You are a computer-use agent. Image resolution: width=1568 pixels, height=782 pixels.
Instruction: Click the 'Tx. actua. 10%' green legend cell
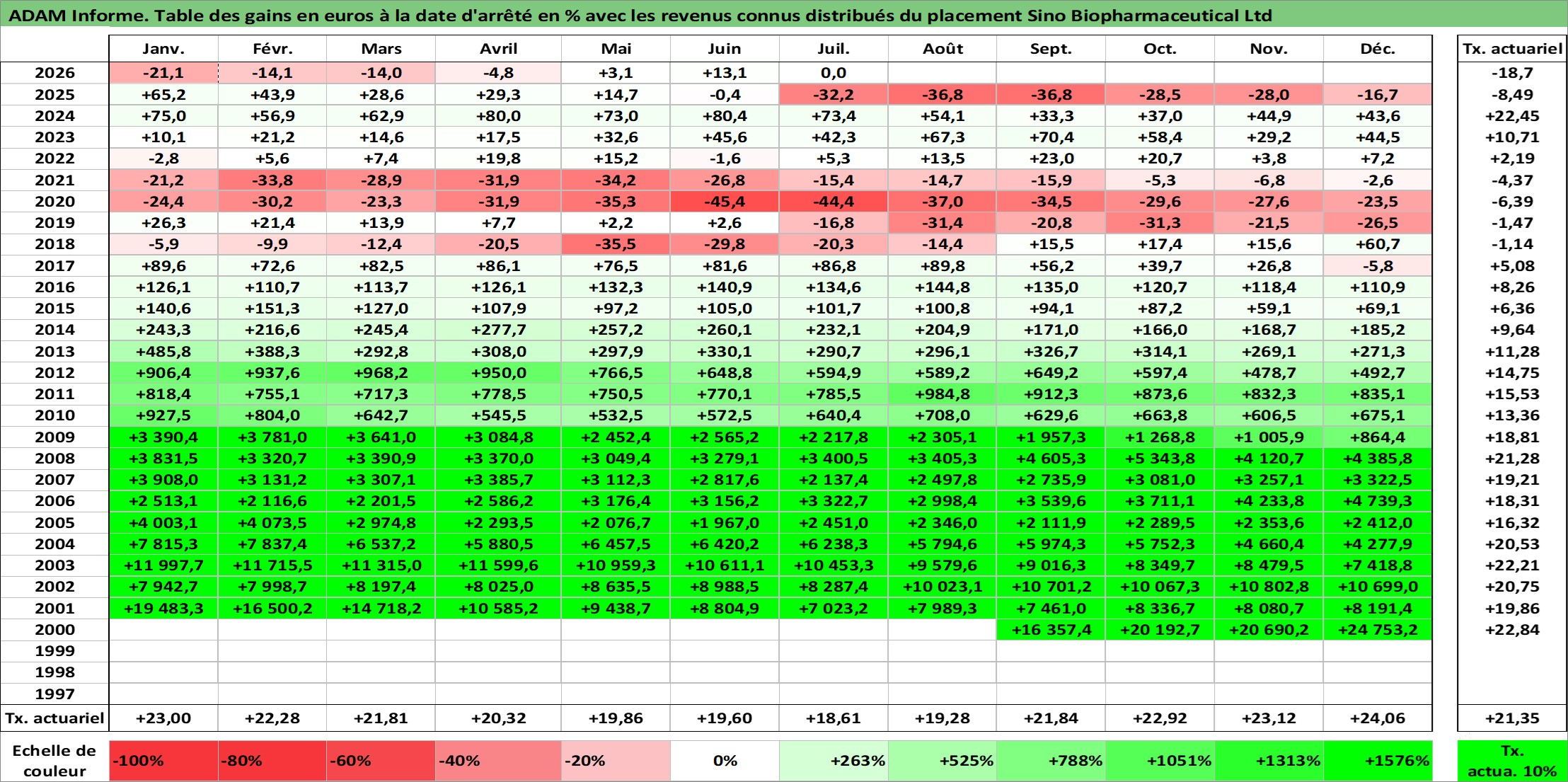click(1512, 761)
